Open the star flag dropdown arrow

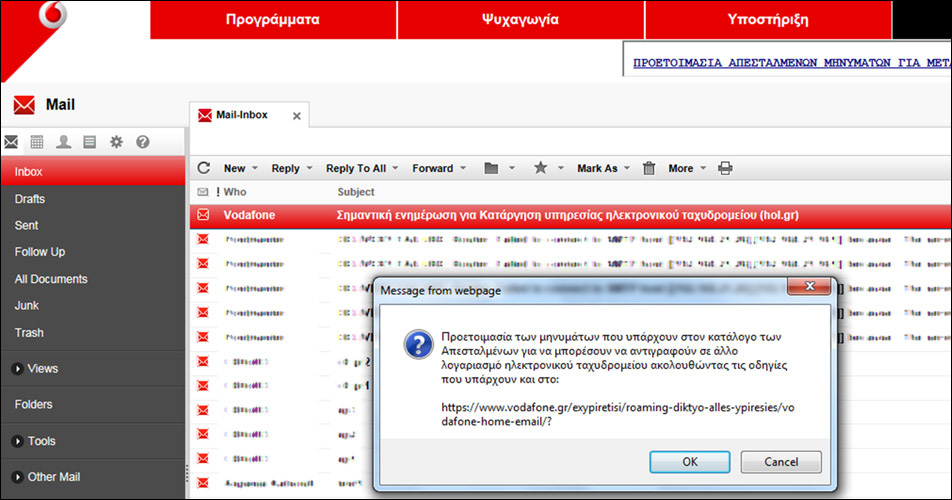(x=560, y=168)
